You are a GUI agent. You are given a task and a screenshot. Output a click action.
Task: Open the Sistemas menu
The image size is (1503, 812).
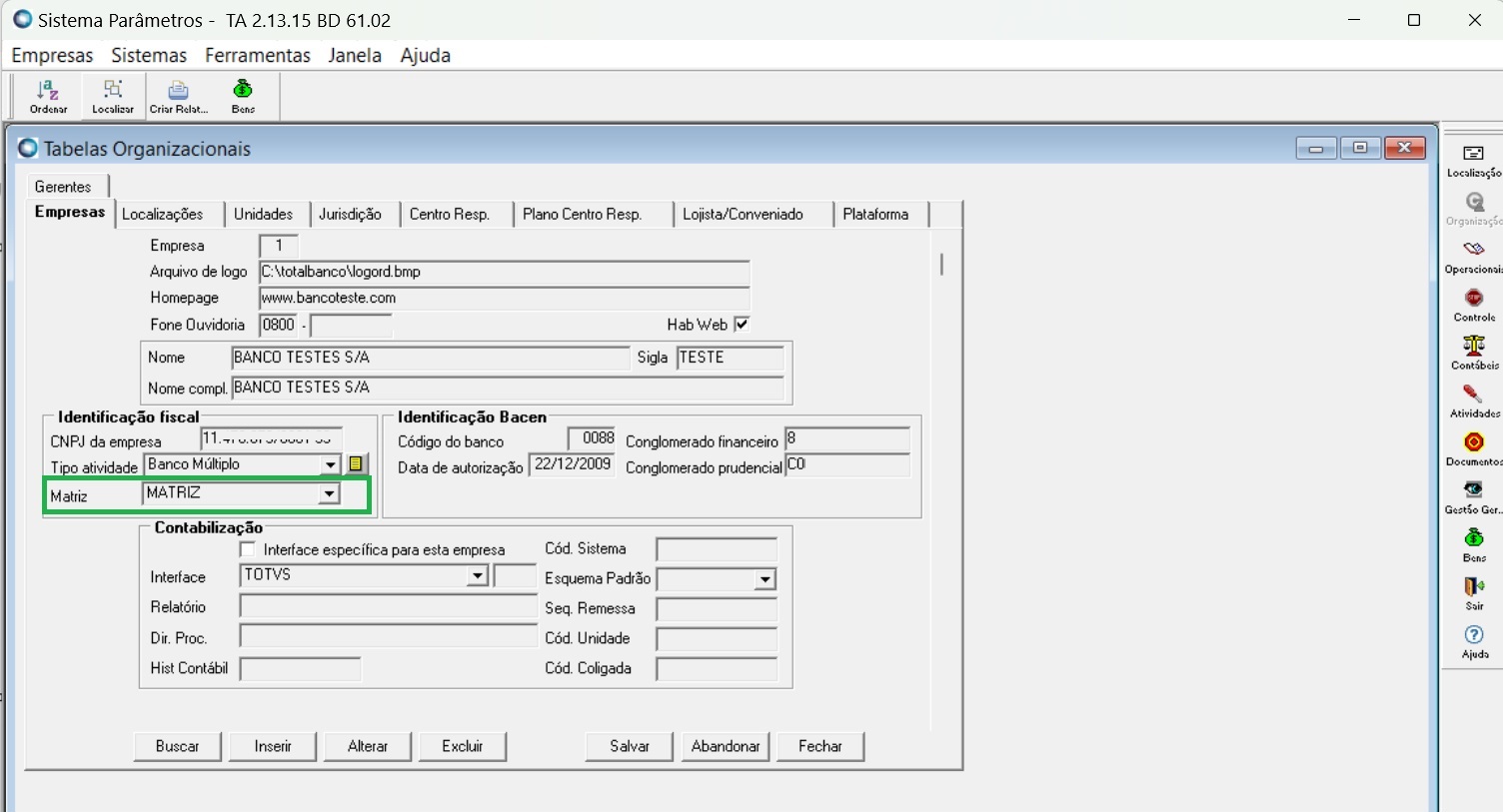[149, 55]
